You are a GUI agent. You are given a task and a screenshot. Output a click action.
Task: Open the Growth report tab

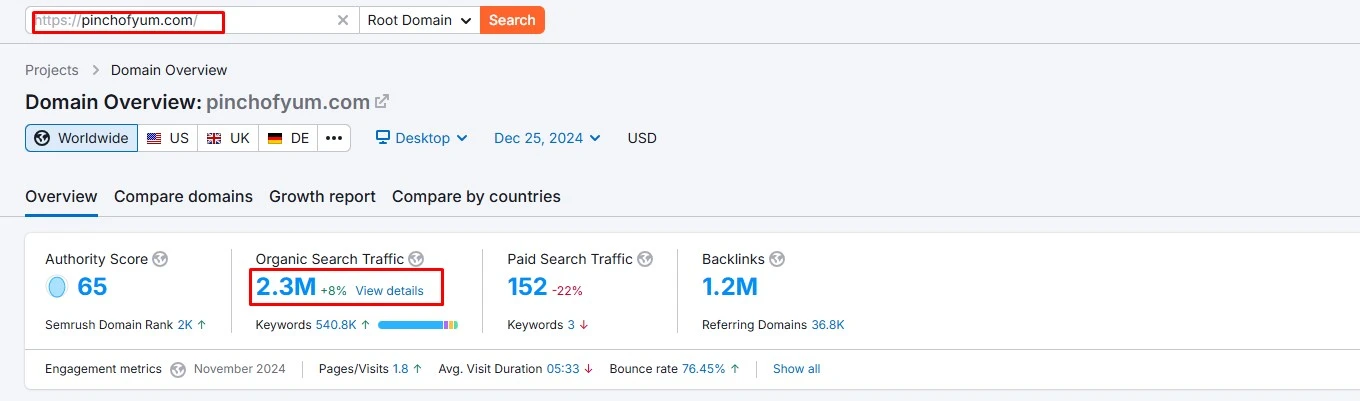click(322, 196)
